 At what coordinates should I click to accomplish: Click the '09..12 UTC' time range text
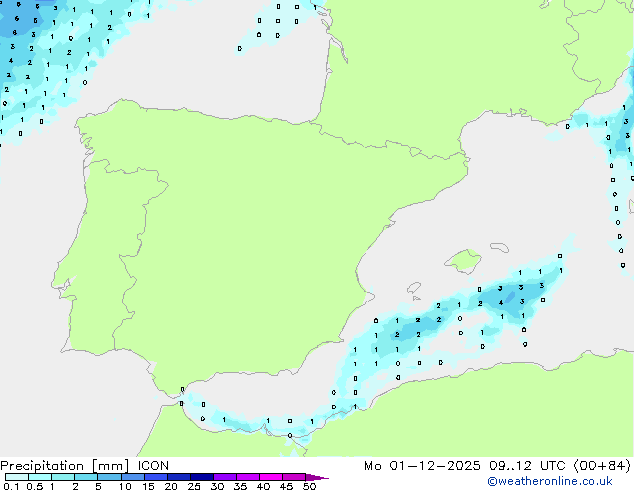pyautogui.click(x=526, y=466)
